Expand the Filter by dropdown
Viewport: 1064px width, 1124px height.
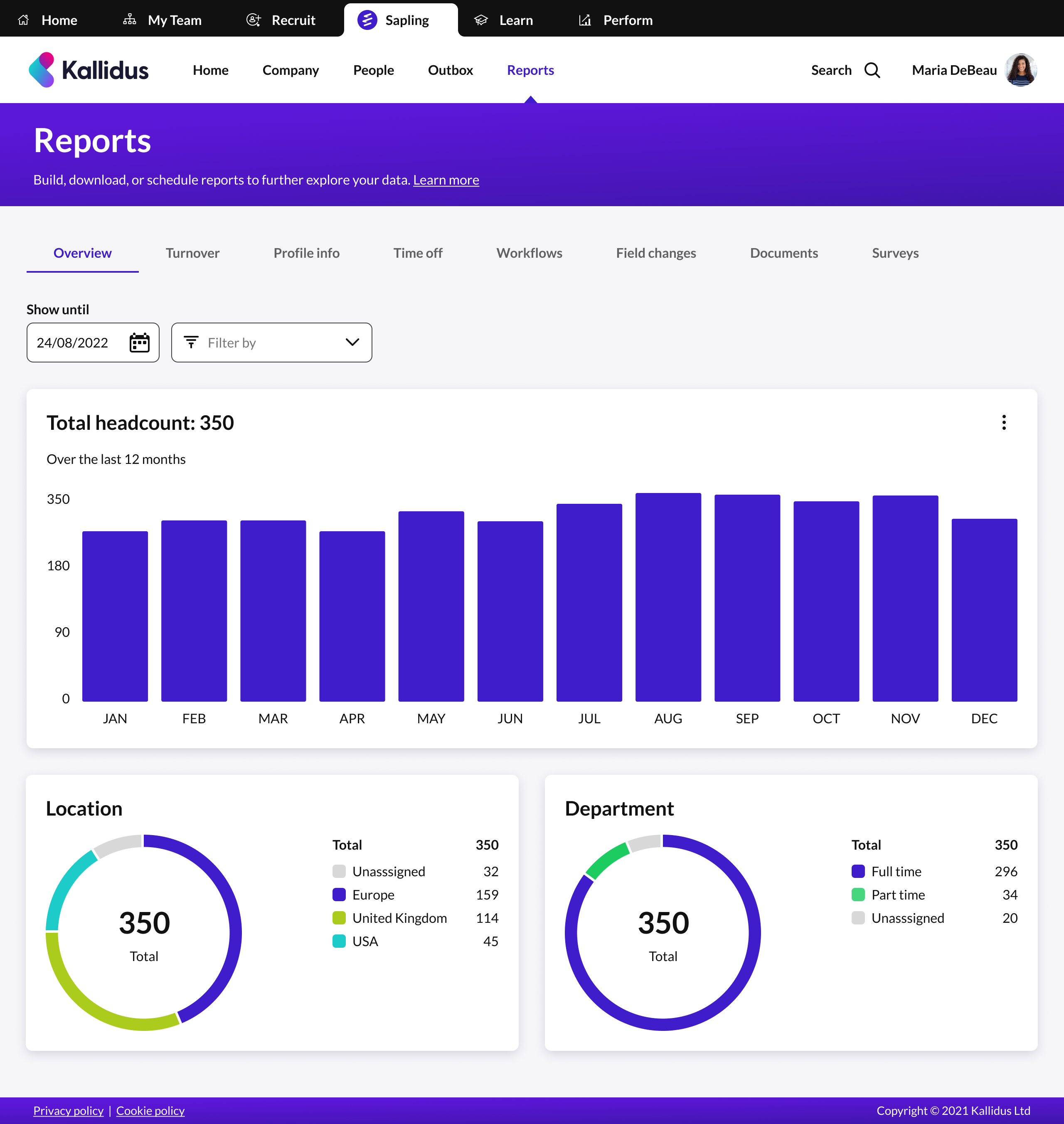pos(271,343)
